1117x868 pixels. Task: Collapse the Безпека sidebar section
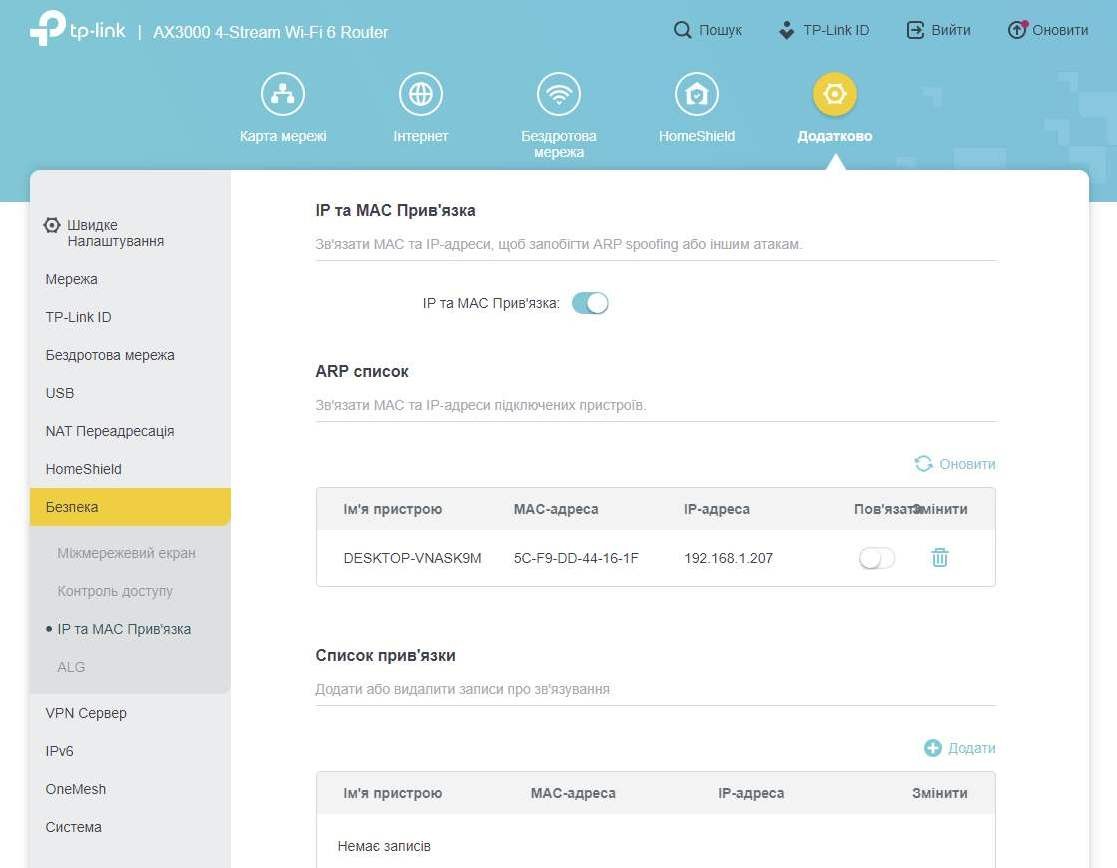pos(72,507)
